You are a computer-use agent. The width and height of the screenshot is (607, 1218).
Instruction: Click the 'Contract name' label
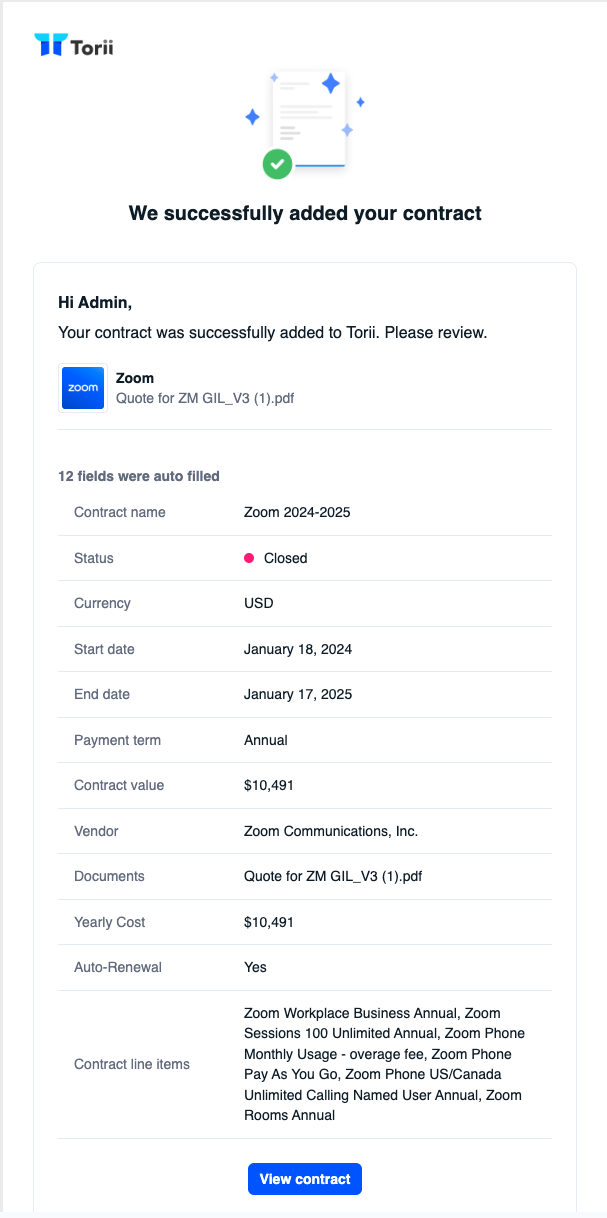pos(120,512)
